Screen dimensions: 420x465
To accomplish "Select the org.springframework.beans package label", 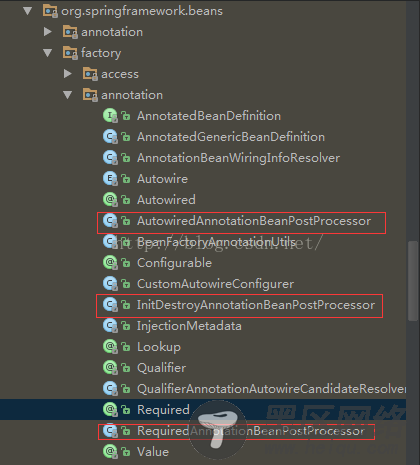I will [142, 11].
